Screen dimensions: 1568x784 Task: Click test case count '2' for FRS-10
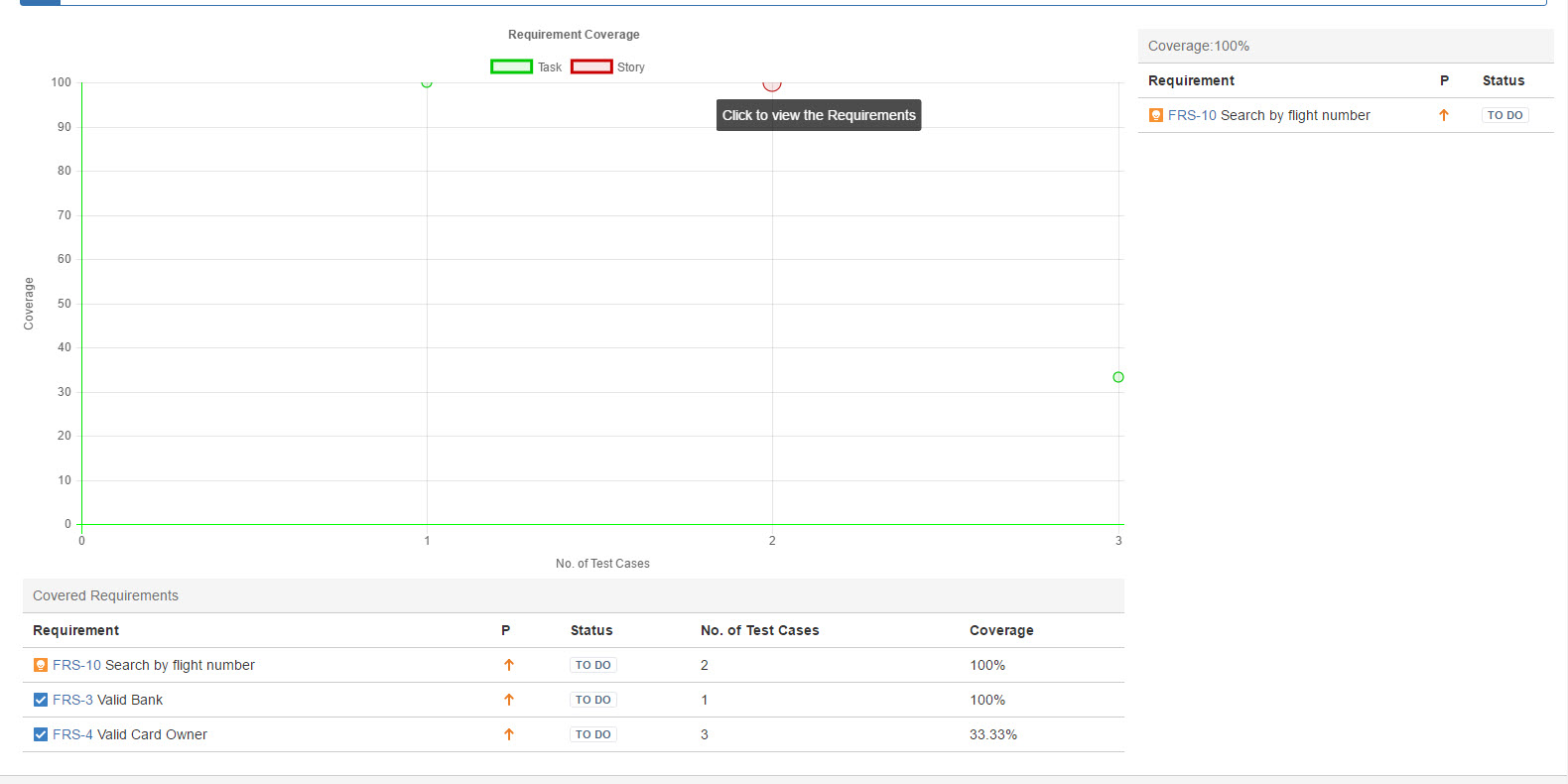(705, 665)
